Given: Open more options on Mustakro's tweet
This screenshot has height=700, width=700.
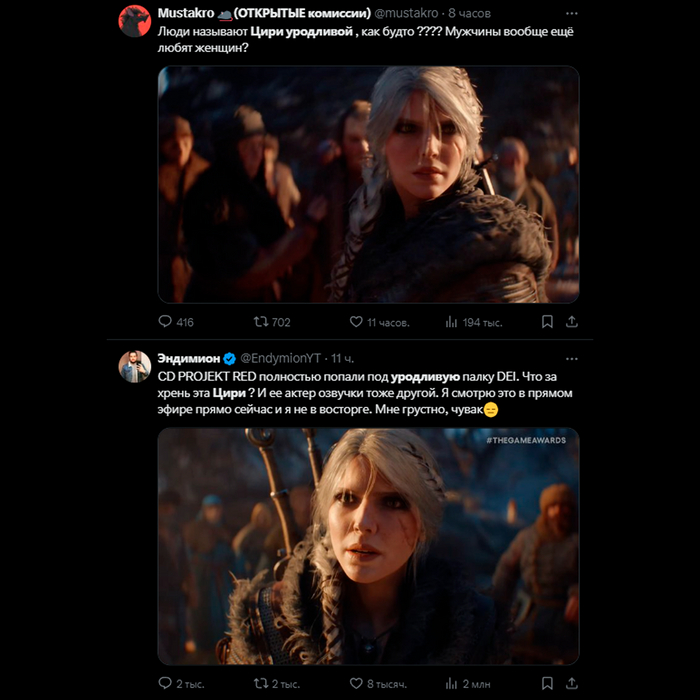Looking at the screenshot, I should pos(571,13).
